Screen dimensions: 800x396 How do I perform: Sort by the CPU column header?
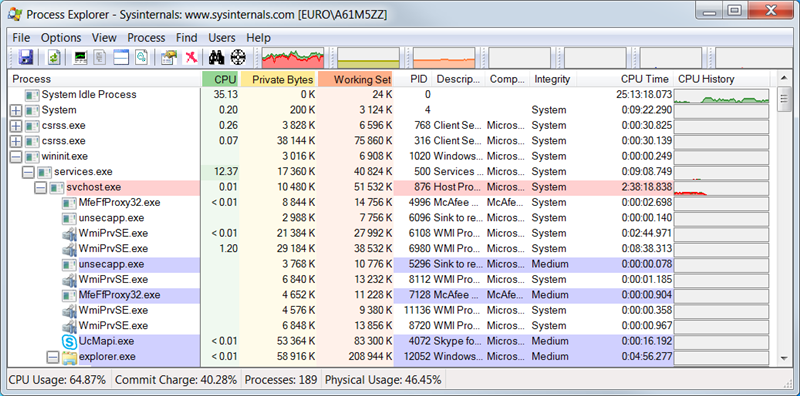coord(220,79)
